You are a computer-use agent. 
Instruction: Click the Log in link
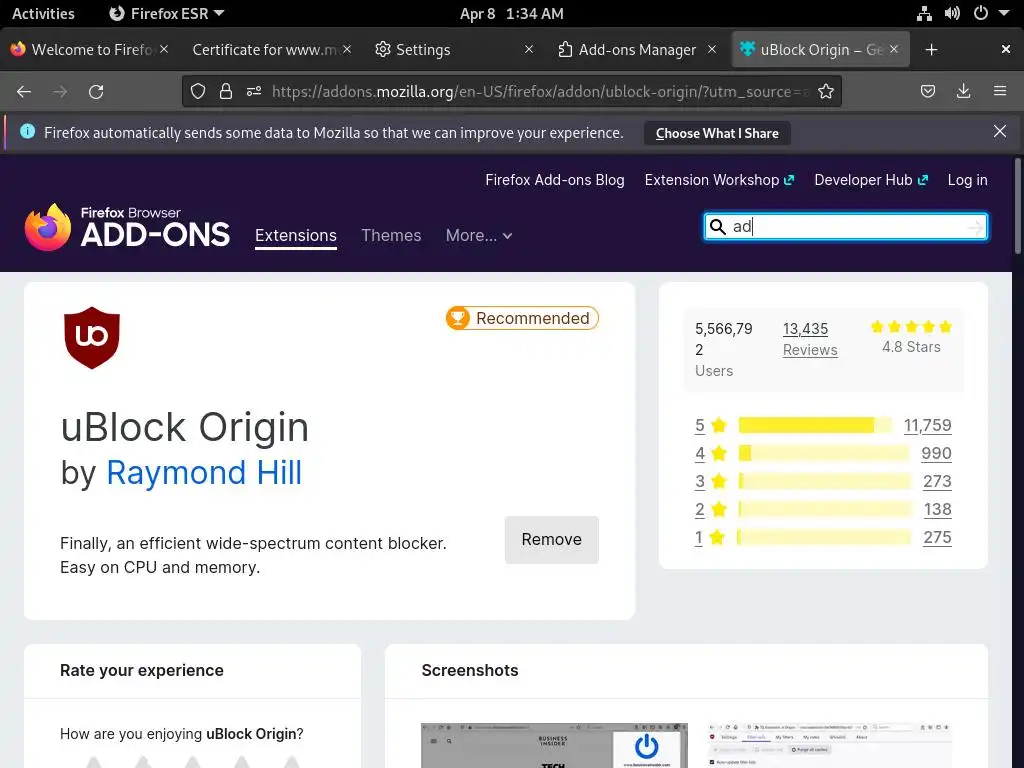pos(967,180)
